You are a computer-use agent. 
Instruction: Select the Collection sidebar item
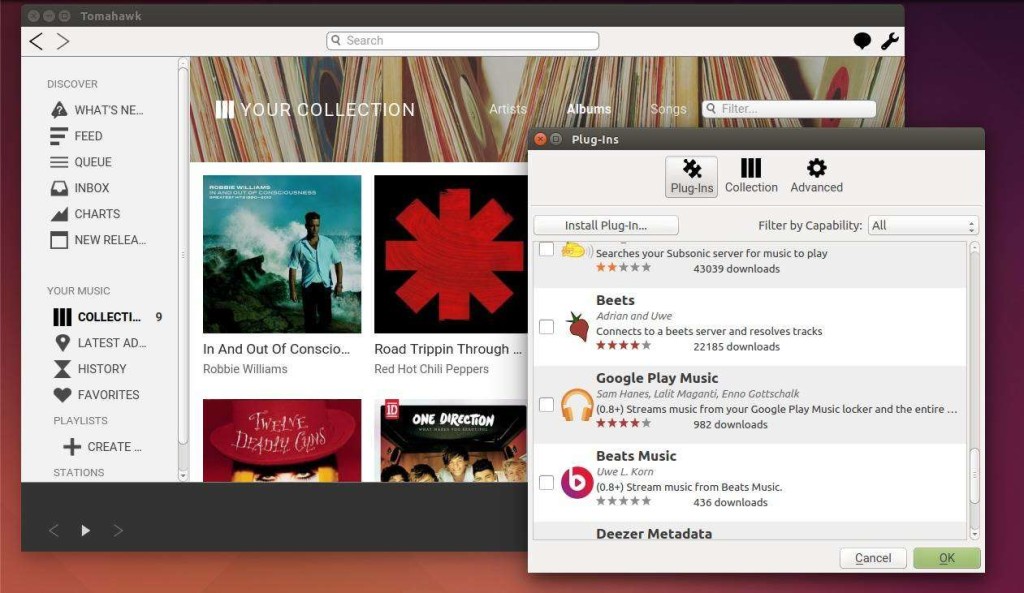tap(97, 317)
